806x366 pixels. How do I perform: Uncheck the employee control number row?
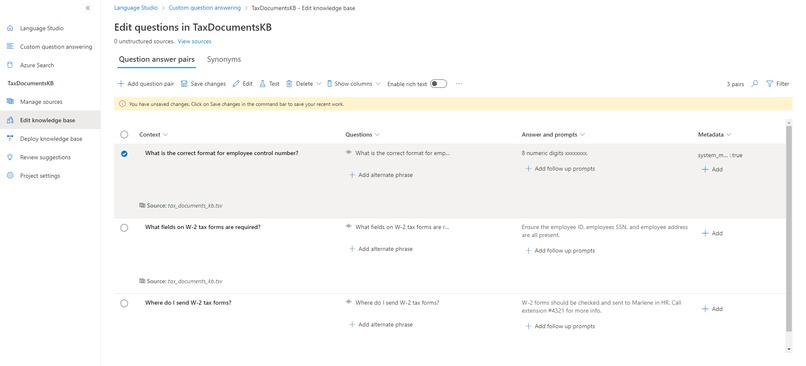pos(124,154)
